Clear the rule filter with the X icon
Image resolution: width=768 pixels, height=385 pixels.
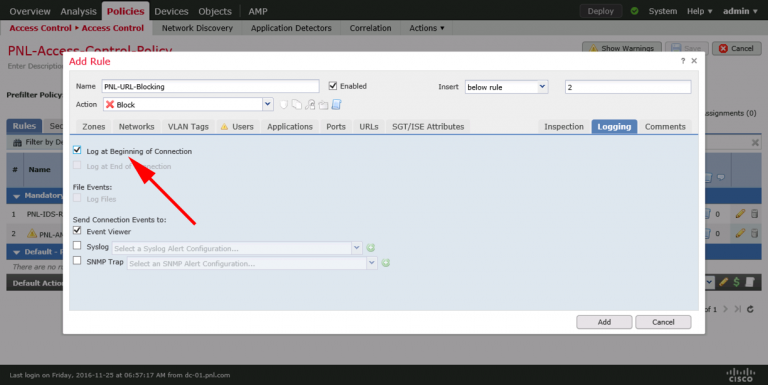click(x=755, y=143)
